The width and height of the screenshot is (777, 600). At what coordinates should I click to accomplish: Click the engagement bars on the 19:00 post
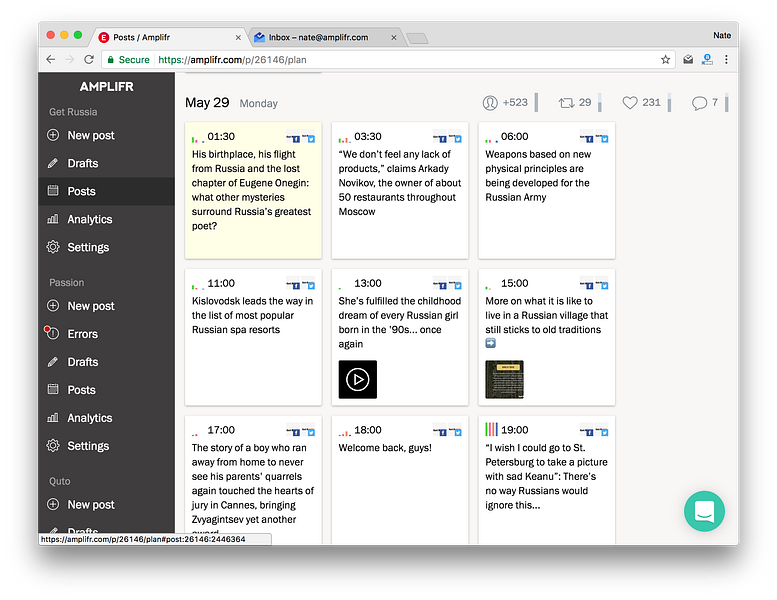[492, 430]
